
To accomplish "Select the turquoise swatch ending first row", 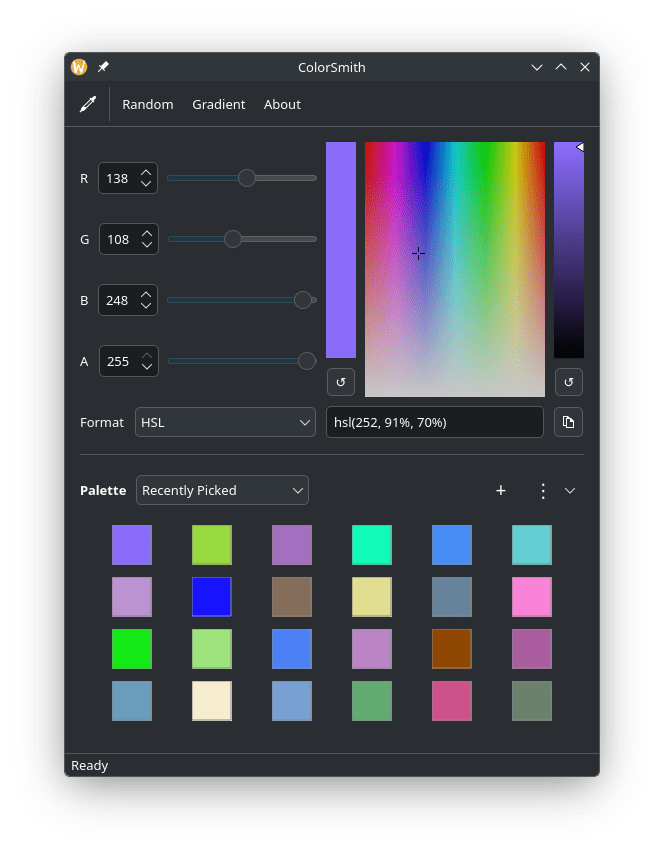I will [x=532, y=545].
